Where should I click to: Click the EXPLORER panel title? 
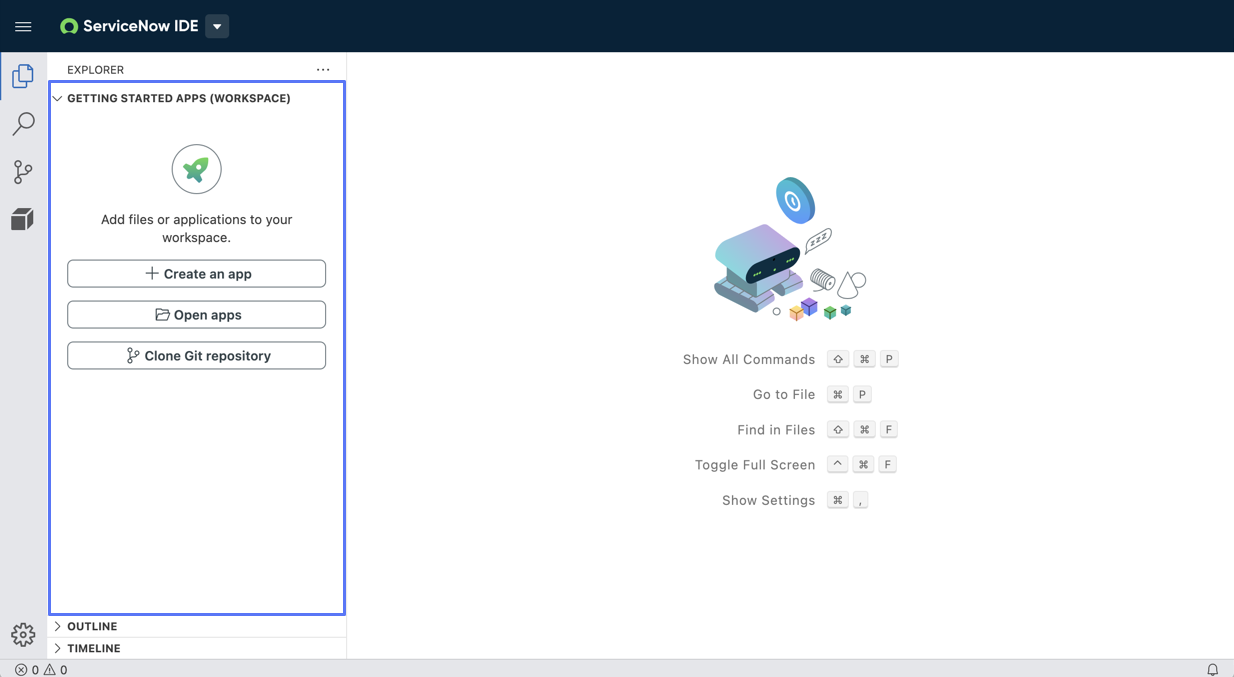(96, 70)
